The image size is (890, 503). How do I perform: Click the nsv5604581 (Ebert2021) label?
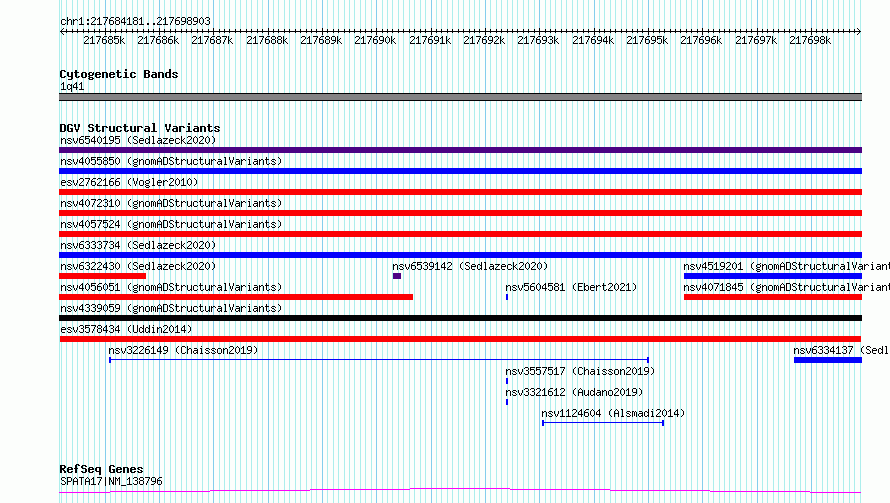click(x=571, y=287)
